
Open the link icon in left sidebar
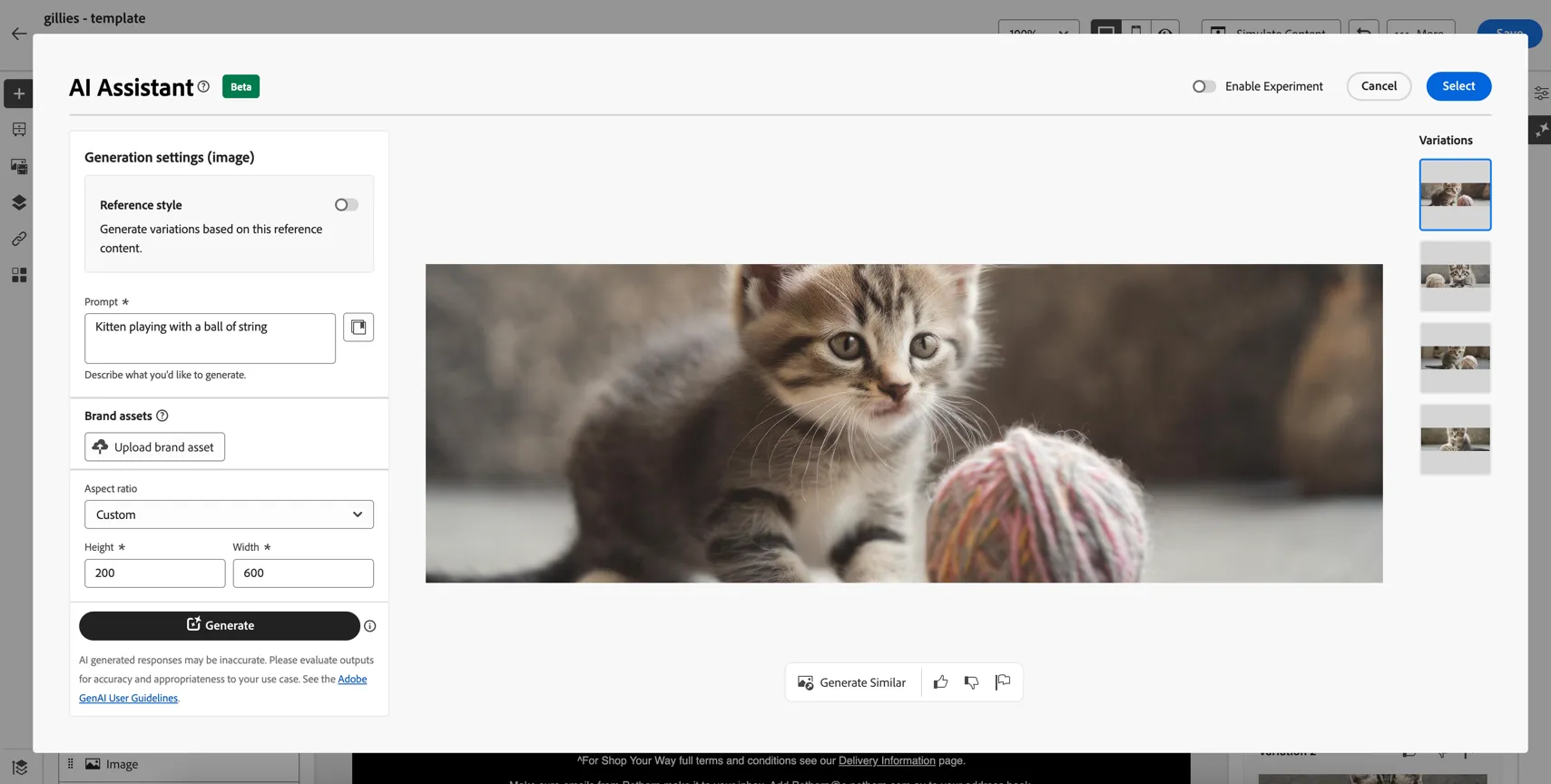(x=19, y=239)
